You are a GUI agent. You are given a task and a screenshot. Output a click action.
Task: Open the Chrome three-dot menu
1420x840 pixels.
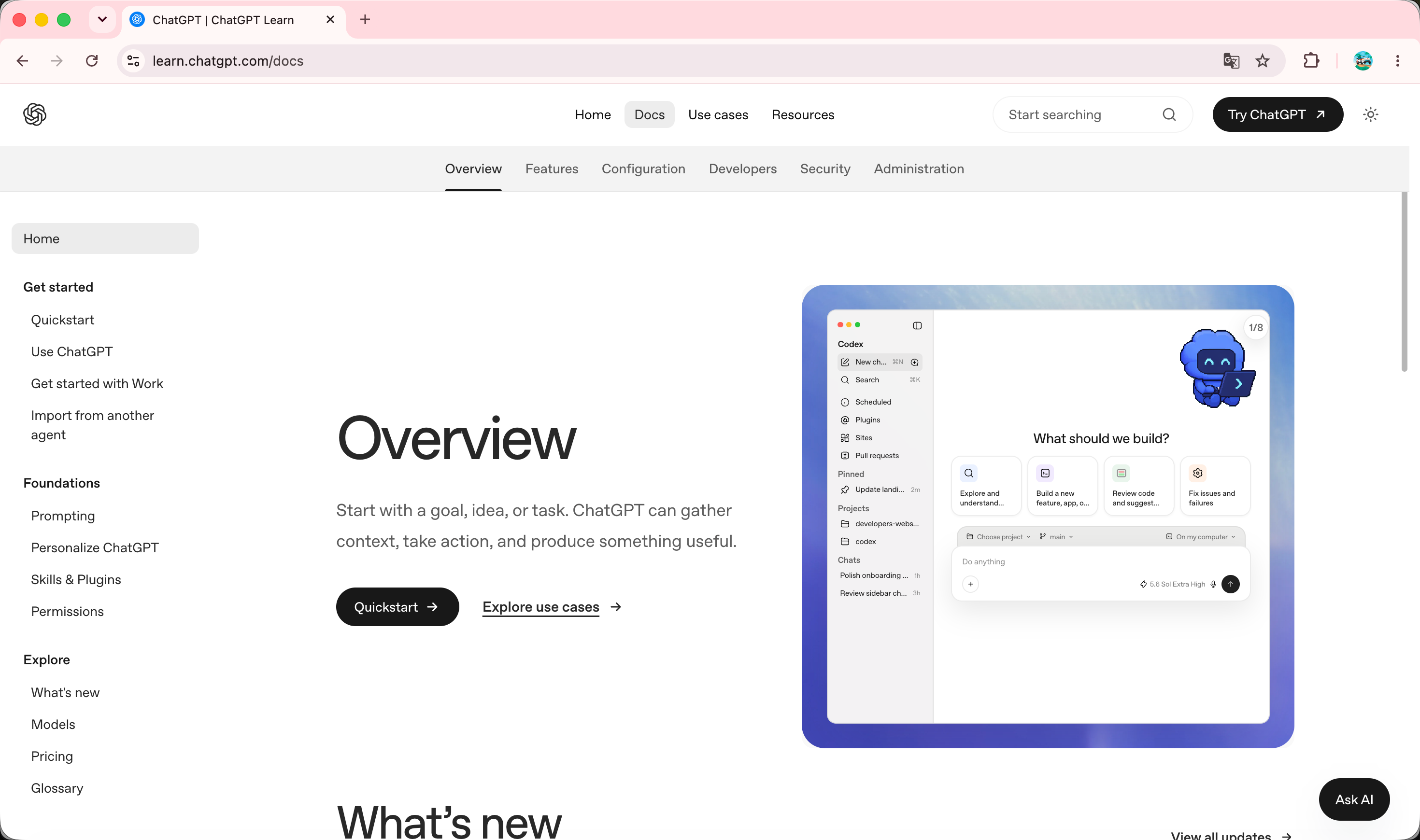click(1398, 60)
